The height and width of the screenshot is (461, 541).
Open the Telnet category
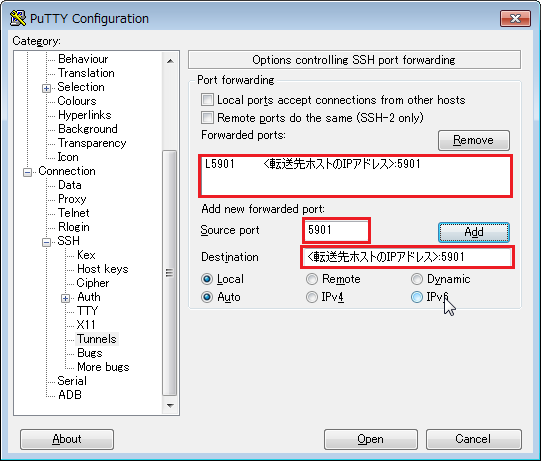pyautogui.click(x=74, y=213)
